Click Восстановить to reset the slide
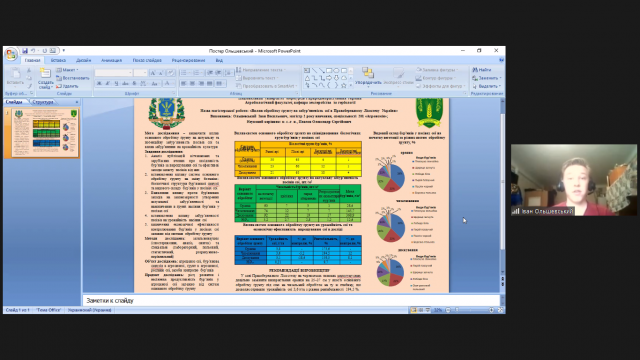Screen dimensions: 640x360 (x=73, y=78)
